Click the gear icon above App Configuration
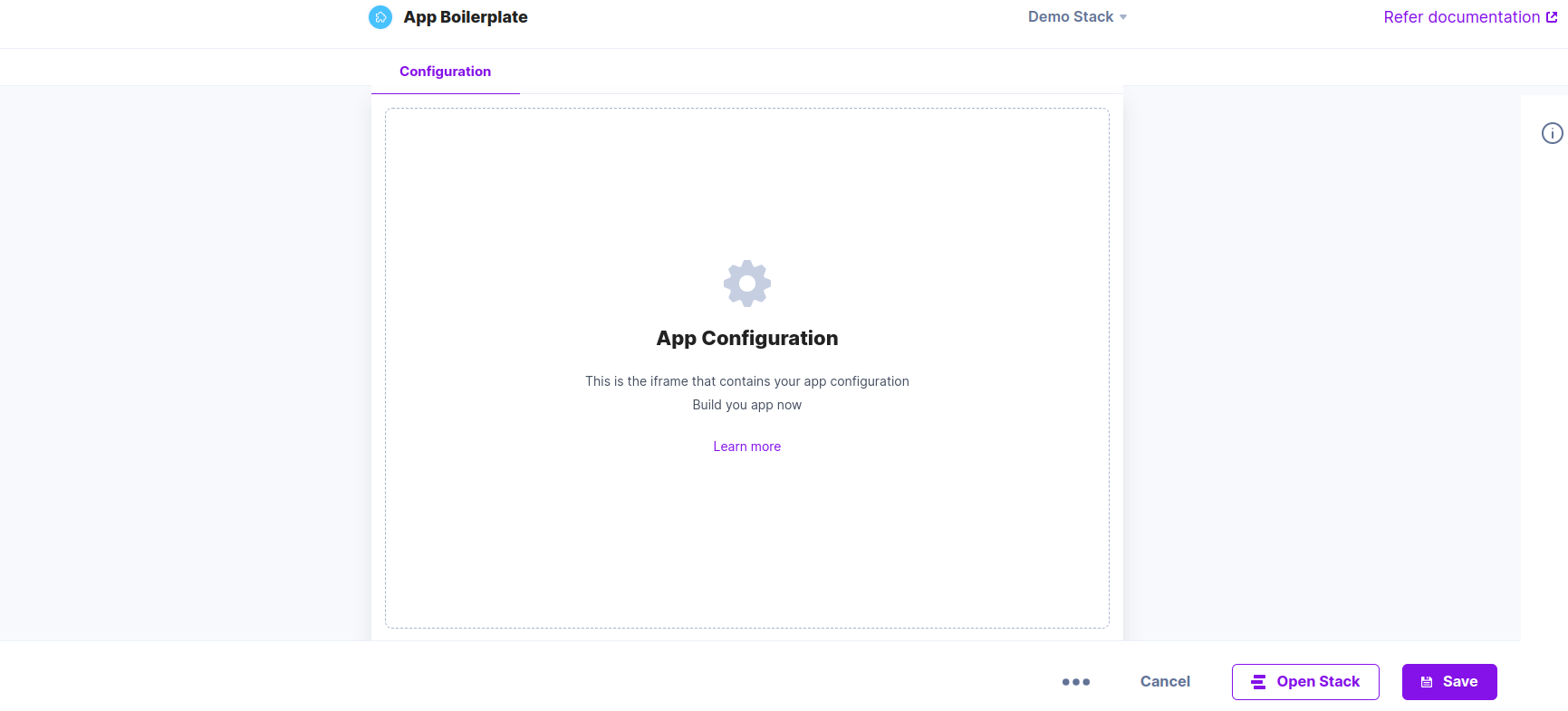The image size is (1568, 711). [x=747, y=283]
